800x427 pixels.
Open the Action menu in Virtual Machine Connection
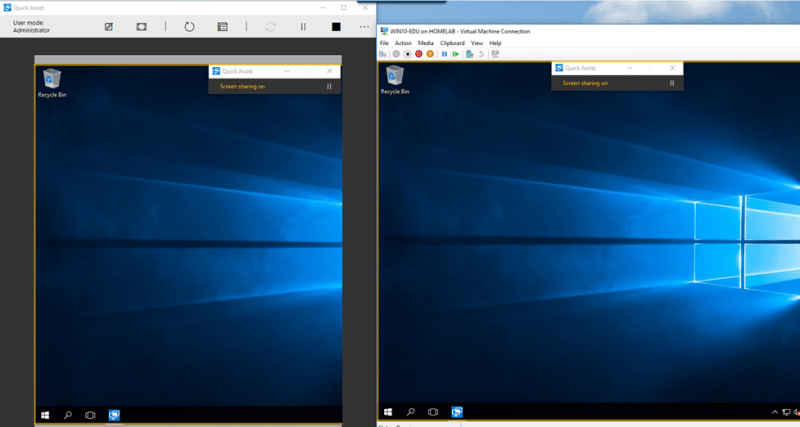pos(403,43)
